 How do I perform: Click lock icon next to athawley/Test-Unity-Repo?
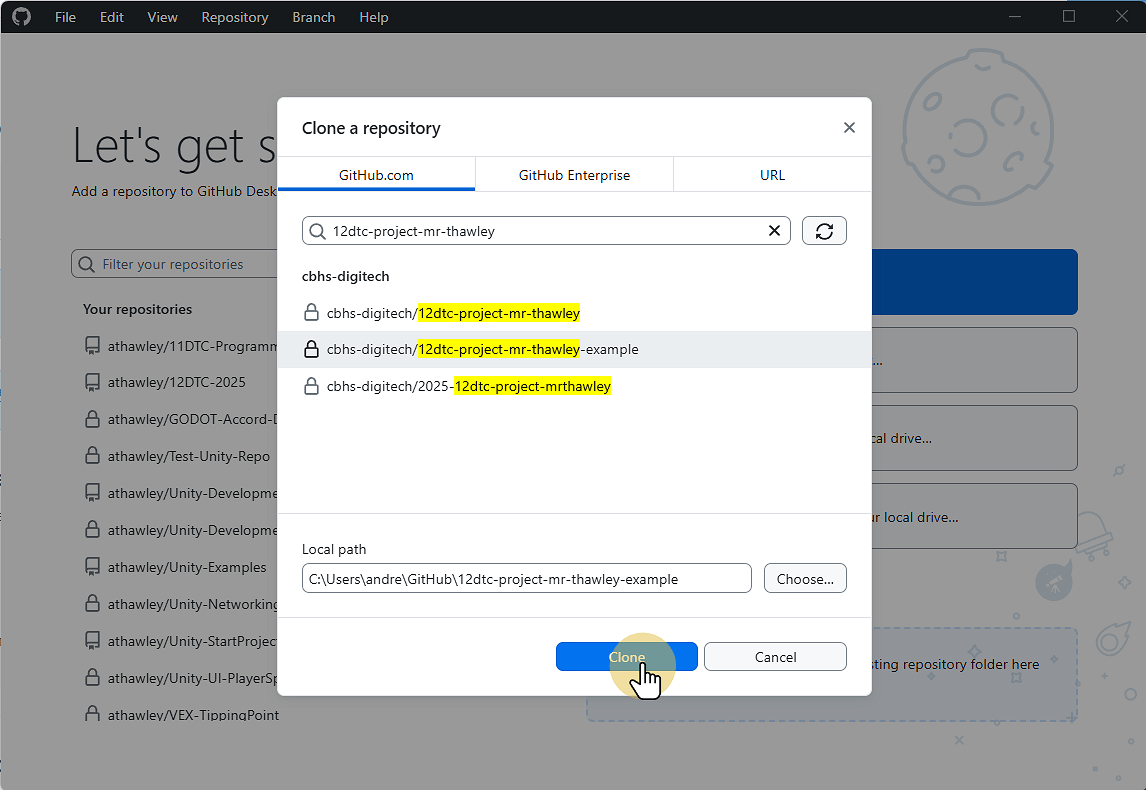(x=92, y=456)
